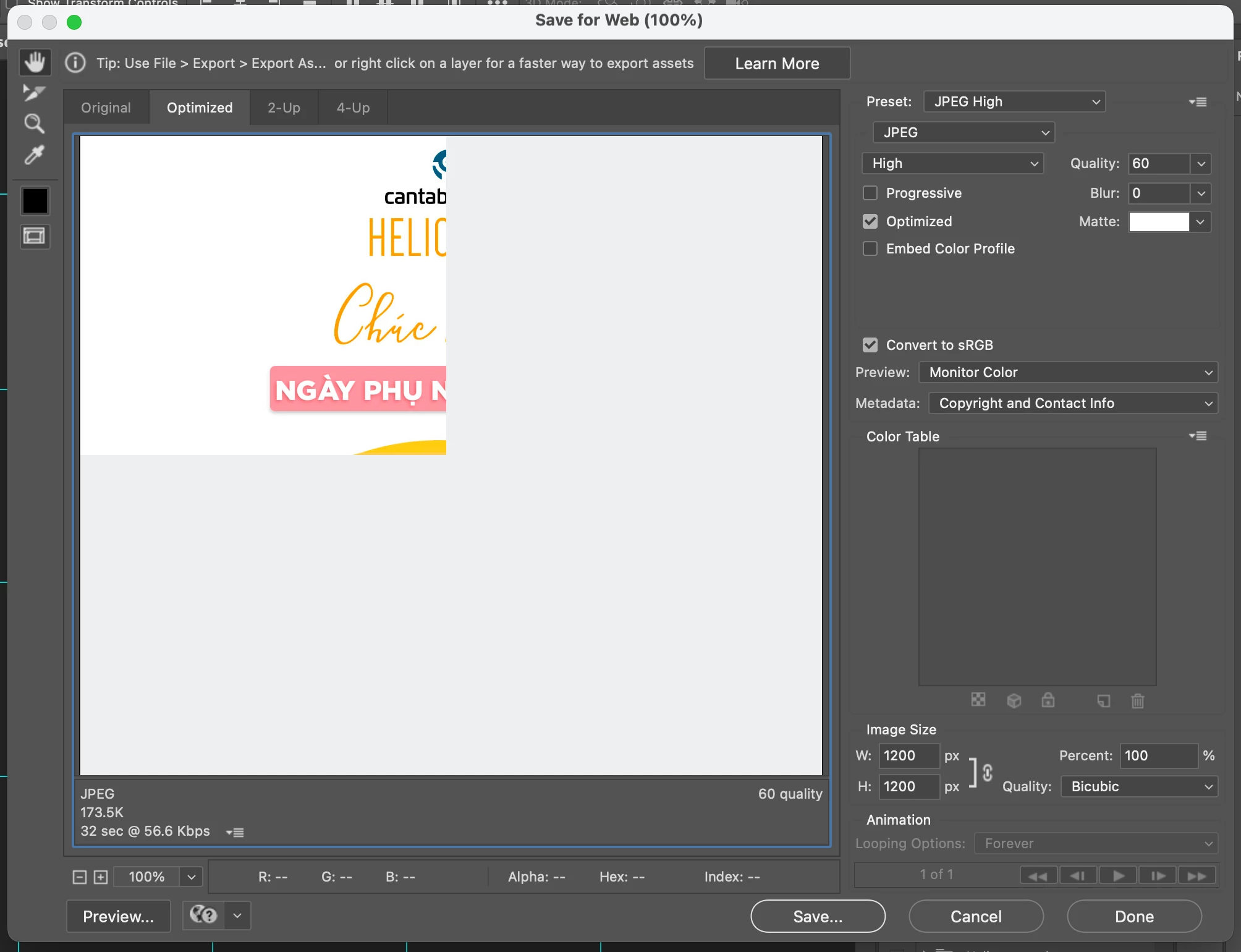The height and width of the screenshot is (952, 1241).
Task: Enable the Progressive checkbox
Action: coord(870,193)
